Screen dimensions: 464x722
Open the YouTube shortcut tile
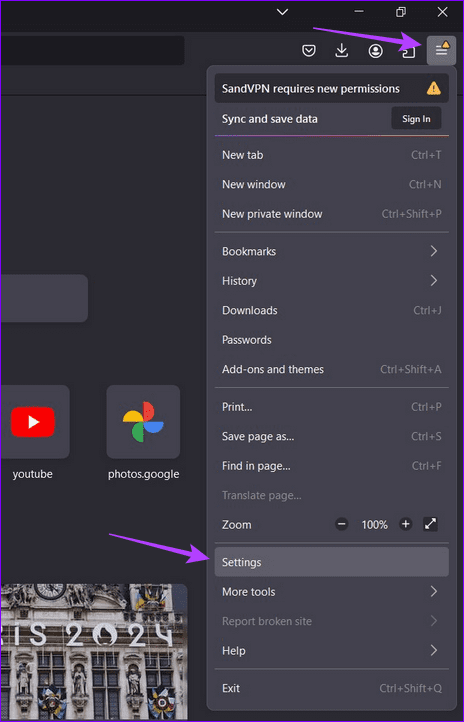click(33, 422)
